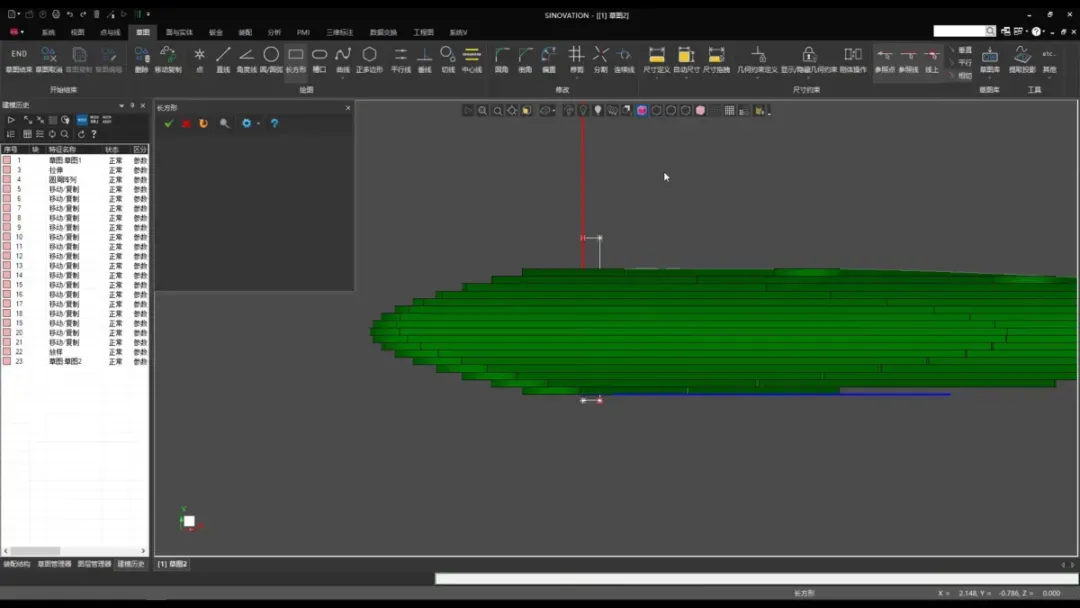
Task: Choose the 正多边形 polygon tool
Action: coord(369,59)
